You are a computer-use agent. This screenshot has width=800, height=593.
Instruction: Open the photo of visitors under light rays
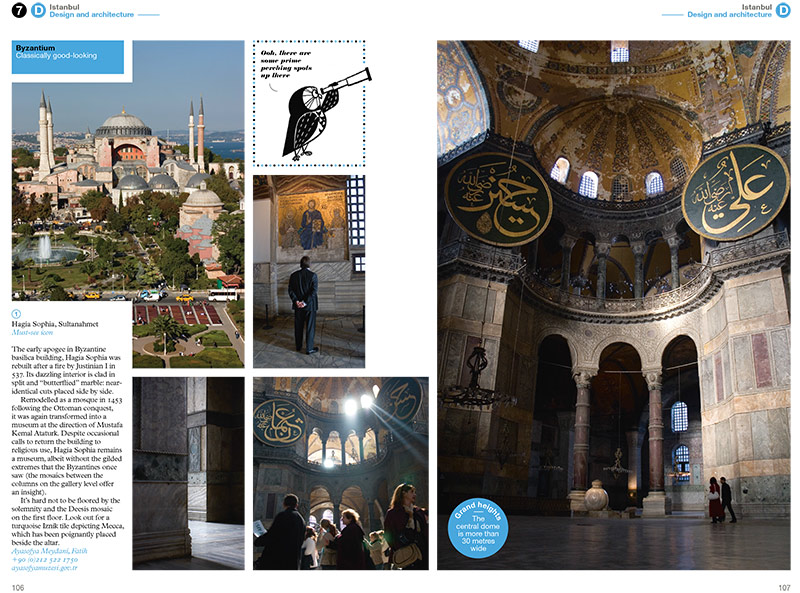(341, 473)
